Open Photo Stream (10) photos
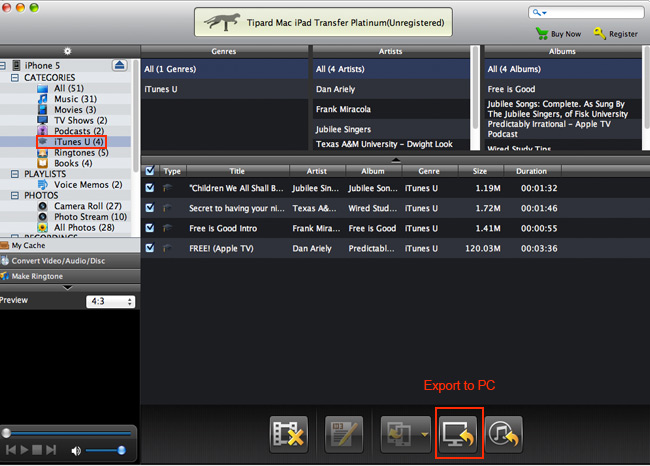 click(90, 217)
